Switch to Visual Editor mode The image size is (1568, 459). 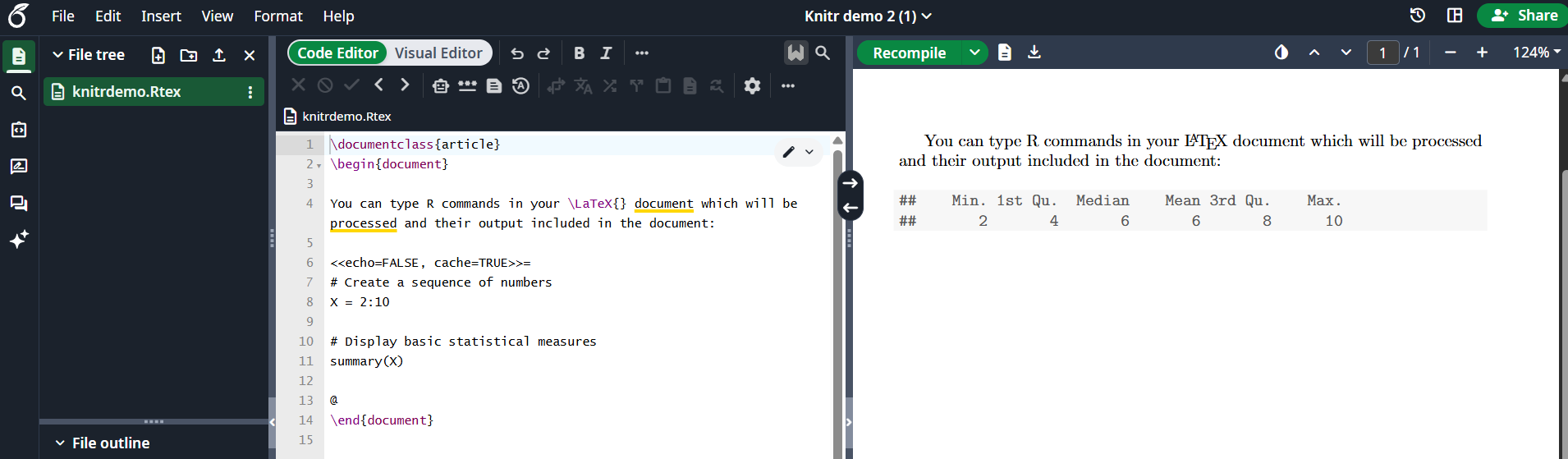click(438, 53)
